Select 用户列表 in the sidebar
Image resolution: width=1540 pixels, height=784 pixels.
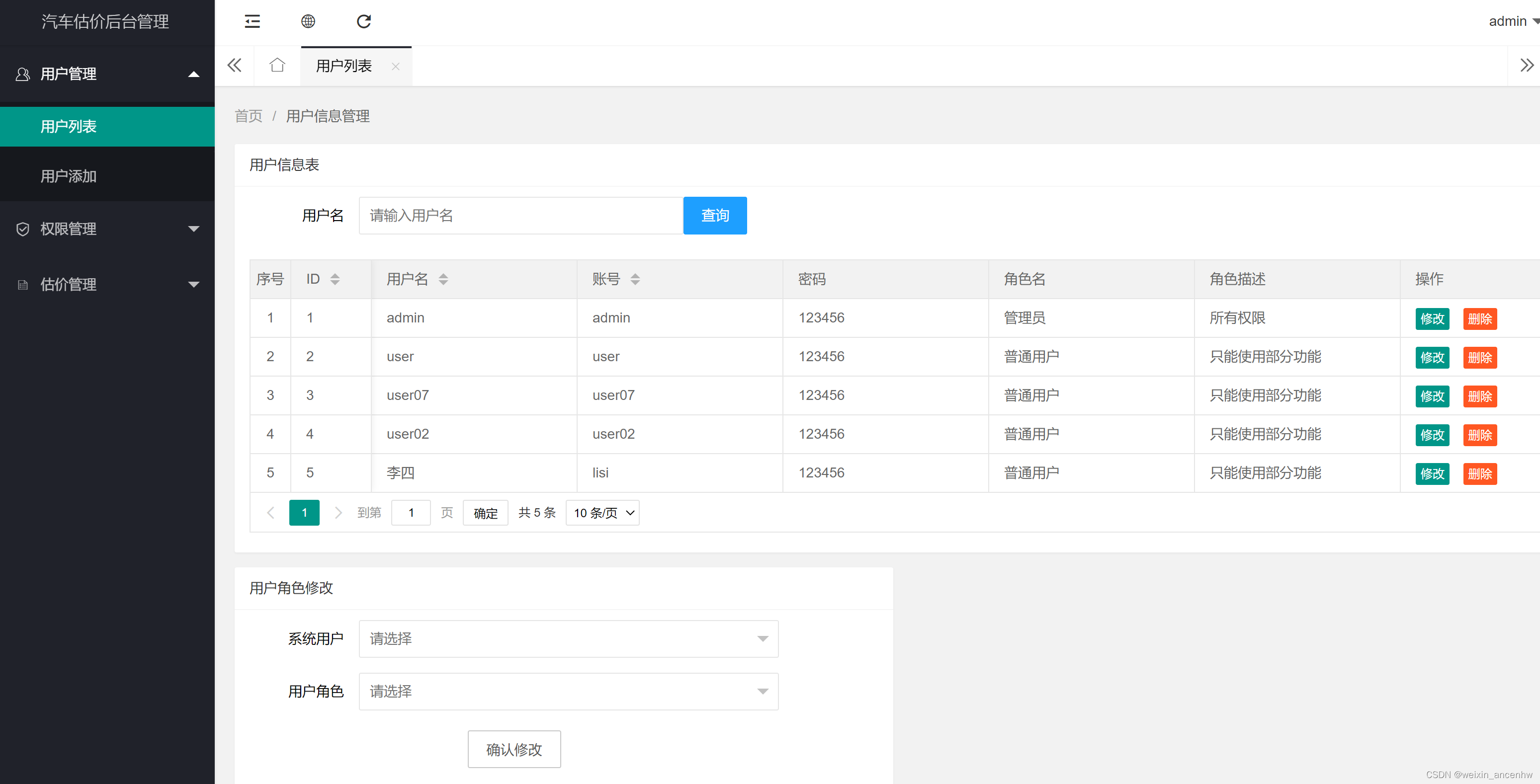point(107,127)
